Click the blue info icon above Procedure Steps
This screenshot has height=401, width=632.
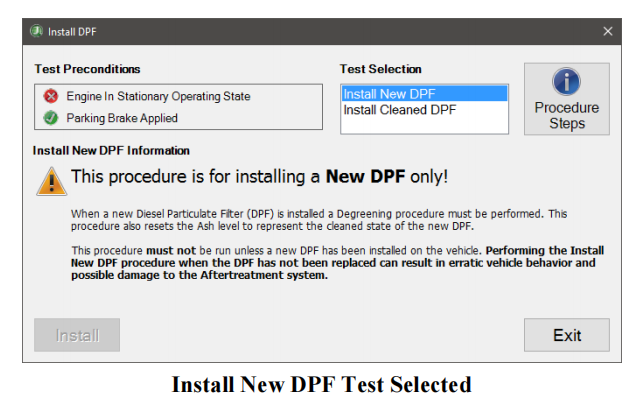(566, 81)
